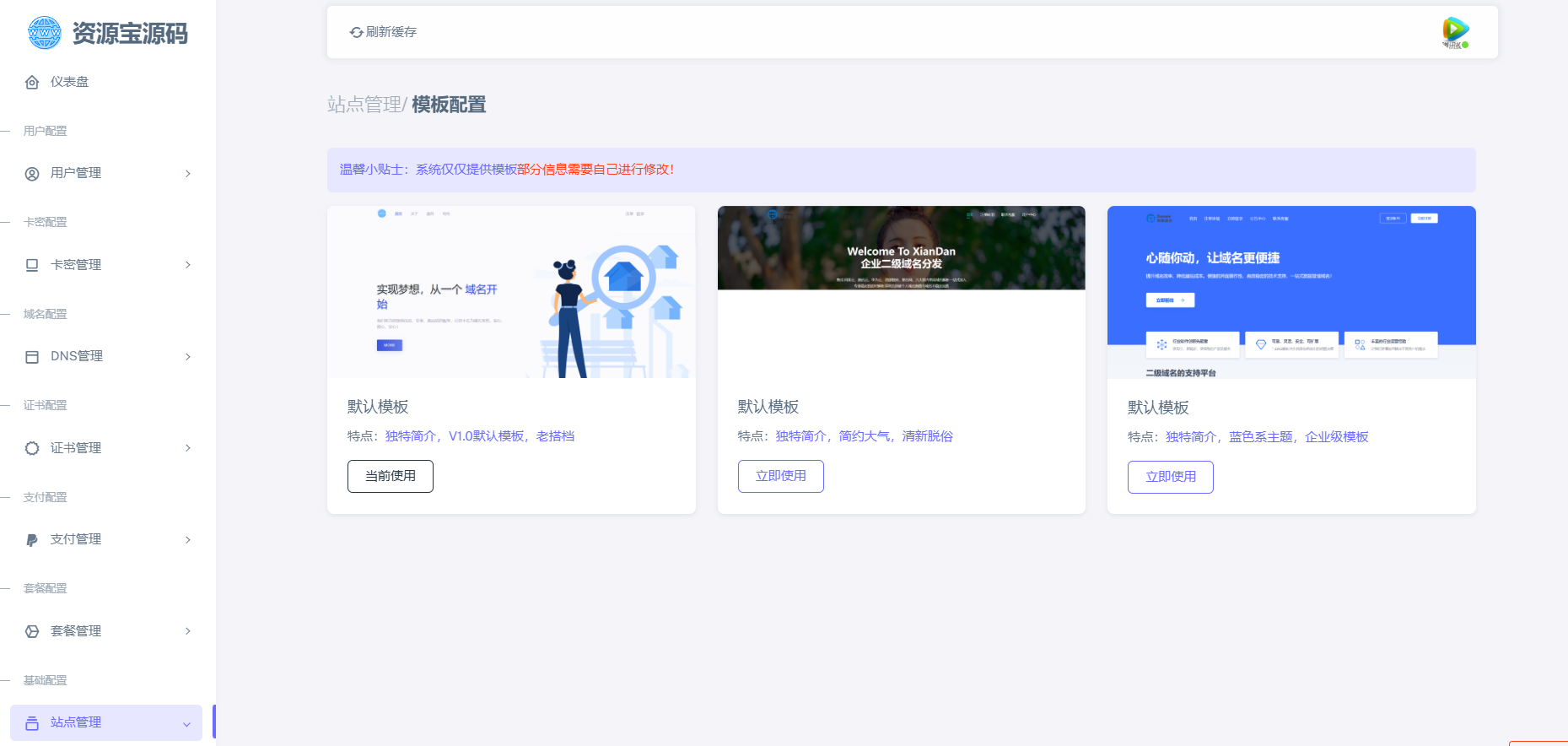Expand the 用户管理 chevron
The height and width of the screenshot is (746, 1568).
point(188,174)
